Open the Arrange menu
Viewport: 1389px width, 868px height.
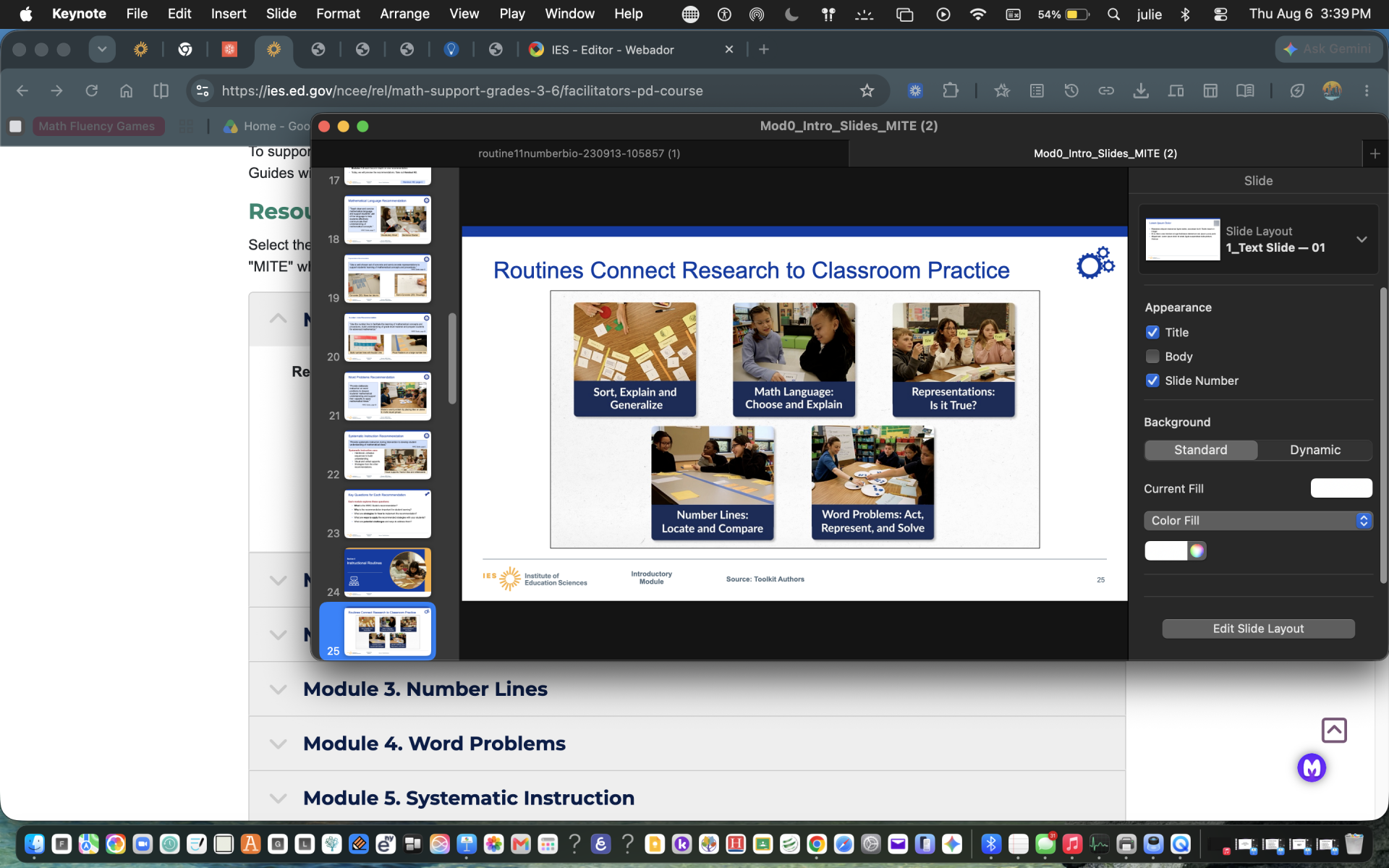coord(404,14)
